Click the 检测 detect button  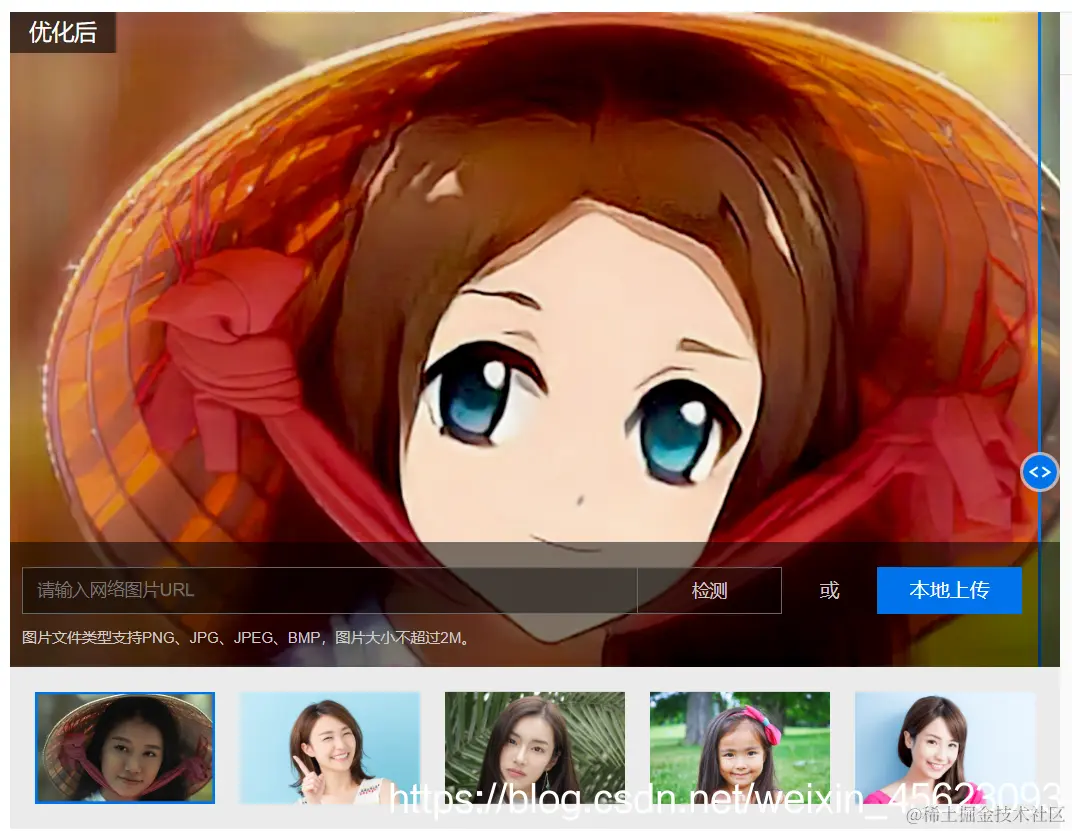coord(709,590)
